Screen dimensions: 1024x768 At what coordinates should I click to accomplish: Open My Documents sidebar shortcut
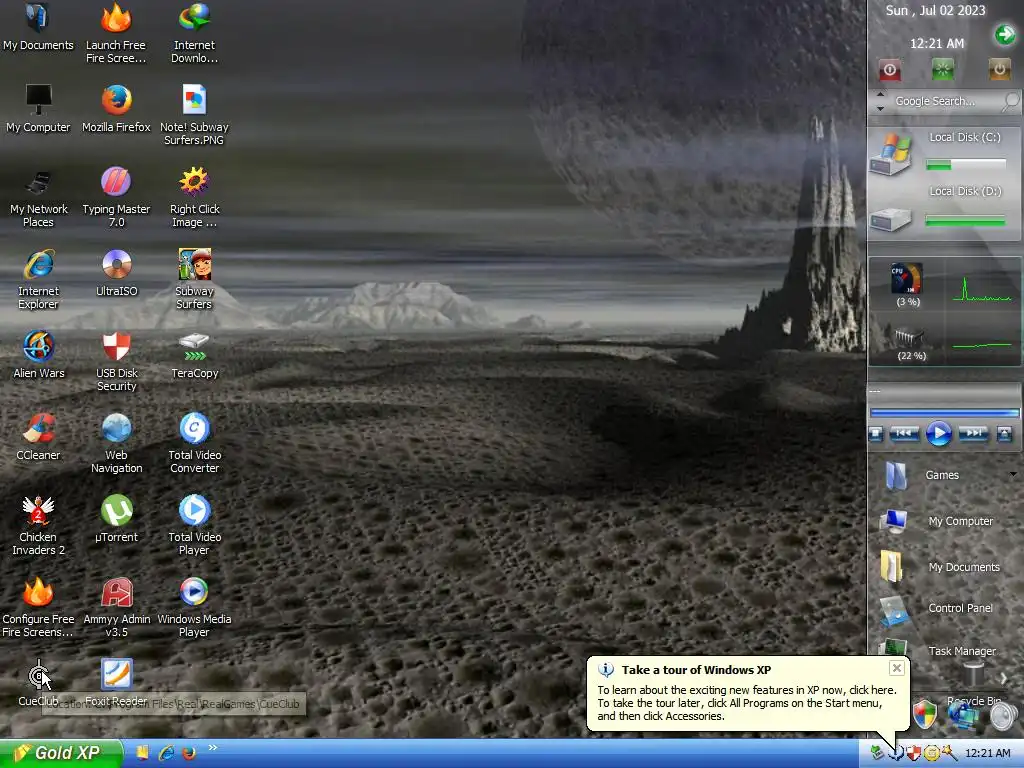coord(940,567)
